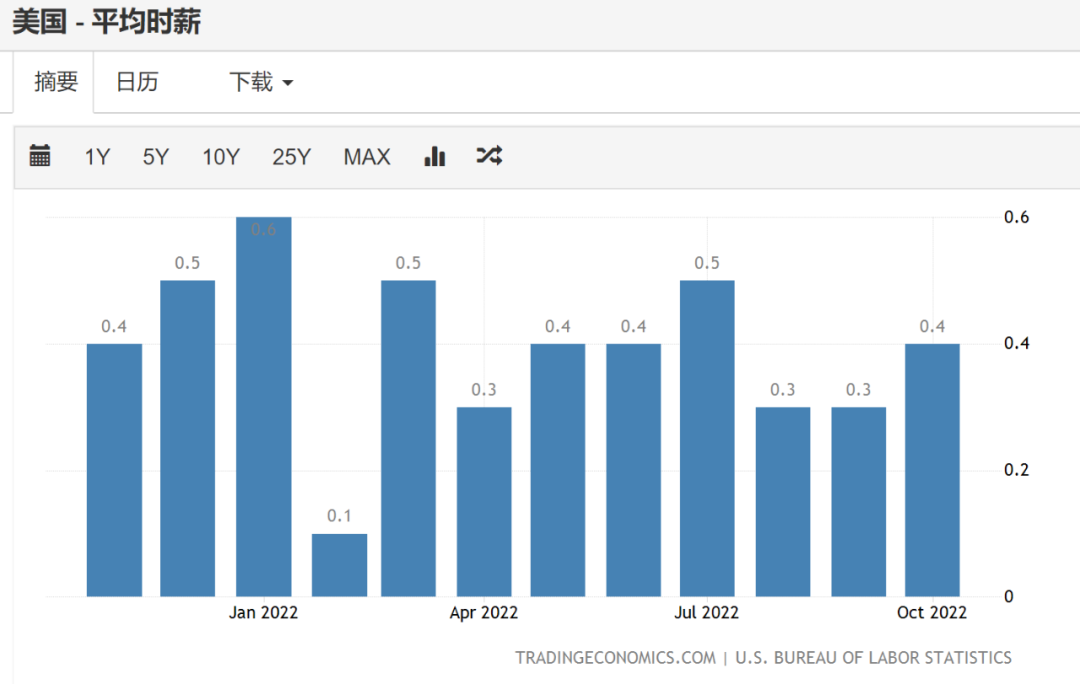This screenshot has height=684, width=1080.
Task: Switch to the 日历 tab
Action: [137, 82]
